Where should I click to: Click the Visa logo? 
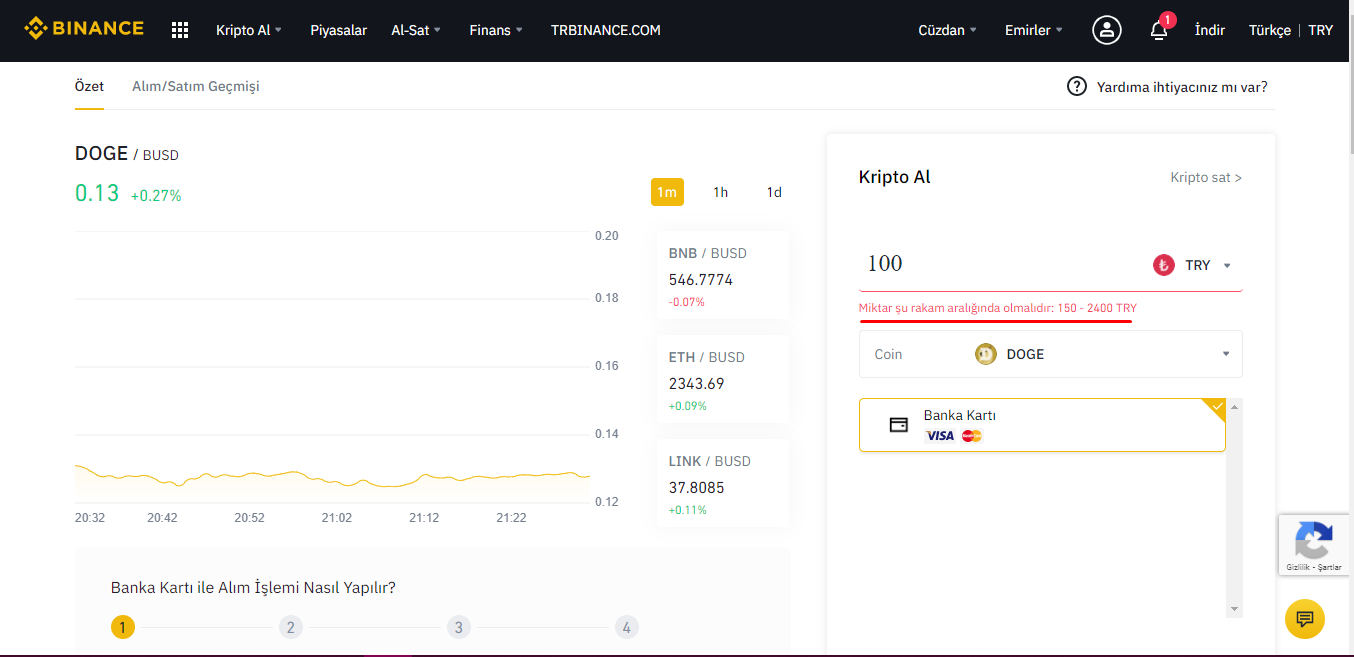pyautogui.click(x=940, y=436)
